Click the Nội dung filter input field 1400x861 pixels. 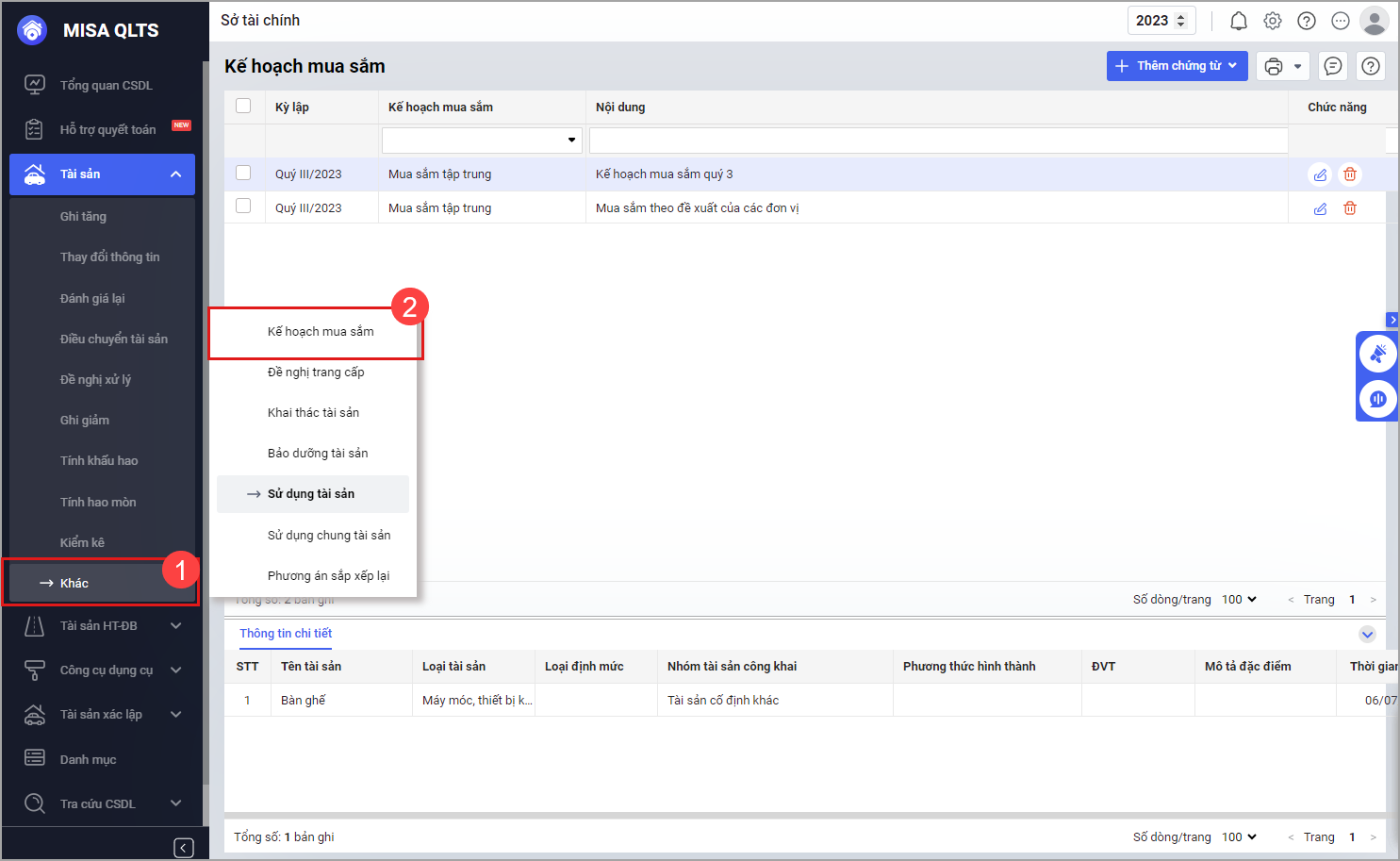pyautogui.click(x=938, y=141)
